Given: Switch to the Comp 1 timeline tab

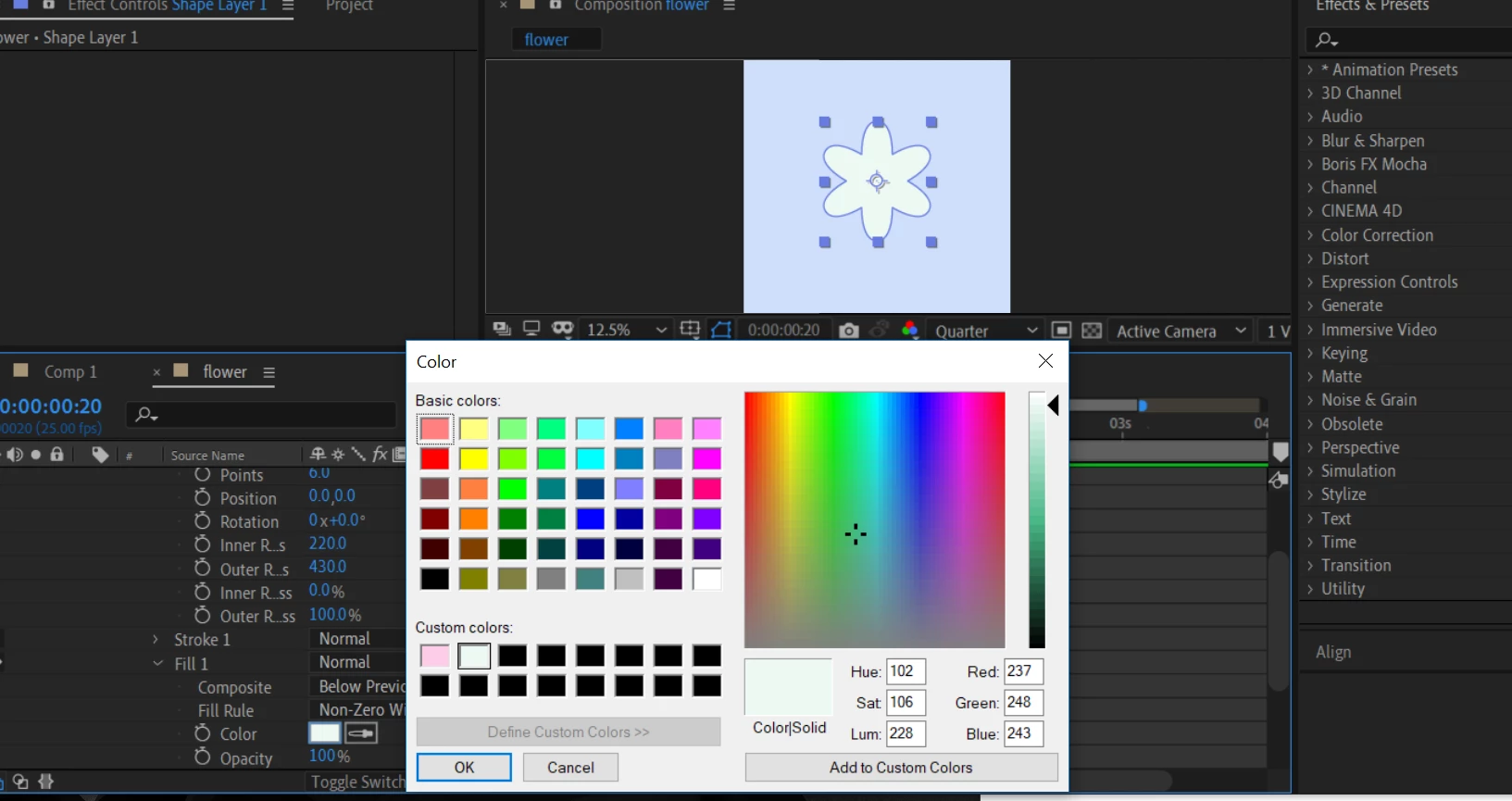Looking at the screenshot, I should (70, 371).
